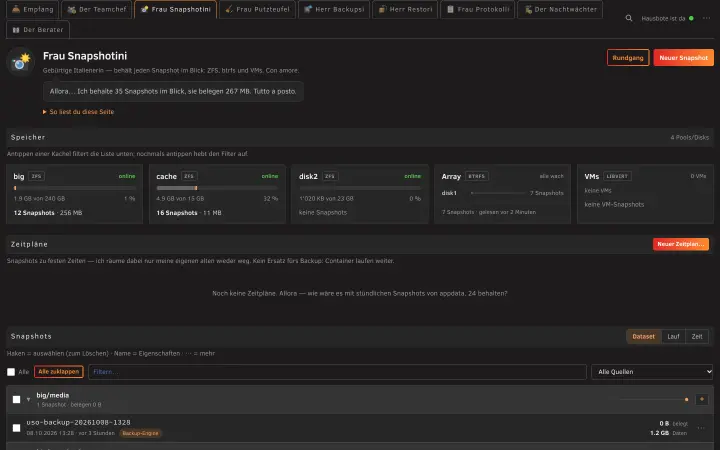Image resolution: width=720 pixels, height=450 pixels.
Task: Group snapshots by Dataset
Action: click(x=643, y=337)
